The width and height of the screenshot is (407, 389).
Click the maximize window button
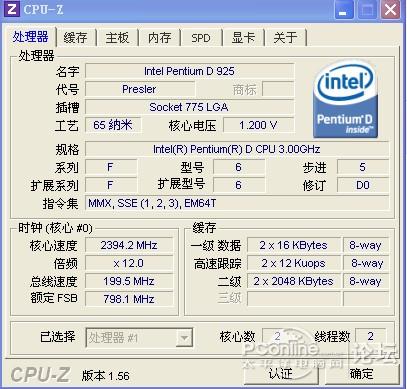click(x=367, y=9)
